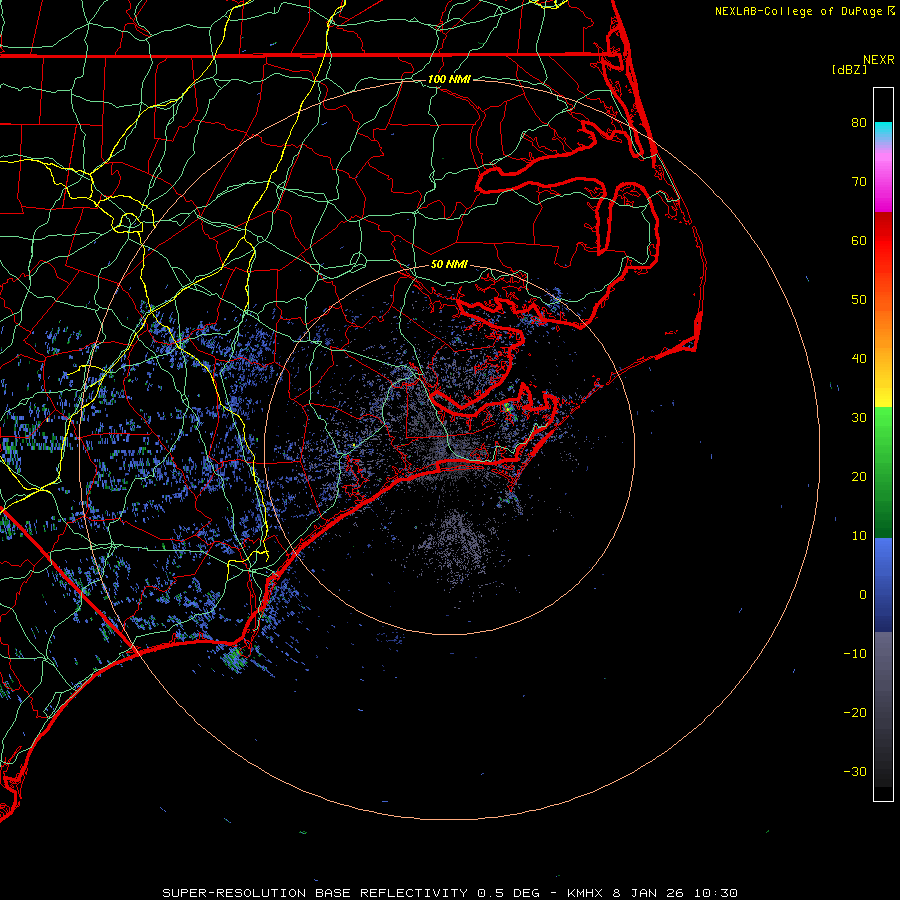This screenshot has width=900, height=900.
Task: Click the cyan segment of the color bar
Action: point(883,130)
